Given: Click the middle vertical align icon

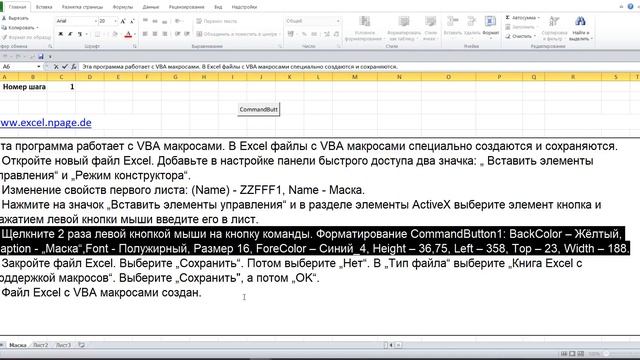Looking at the screenshot, I should [x=155, y=21].
